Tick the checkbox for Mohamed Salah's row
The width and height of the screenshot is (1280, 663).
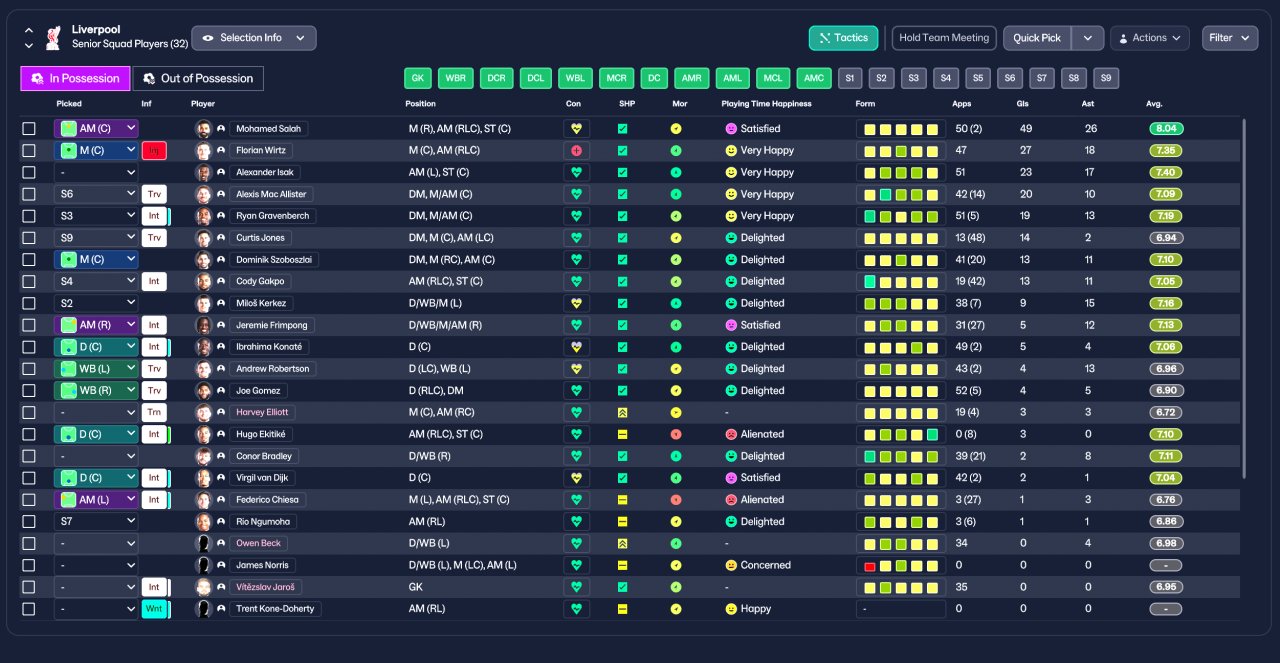29,129
